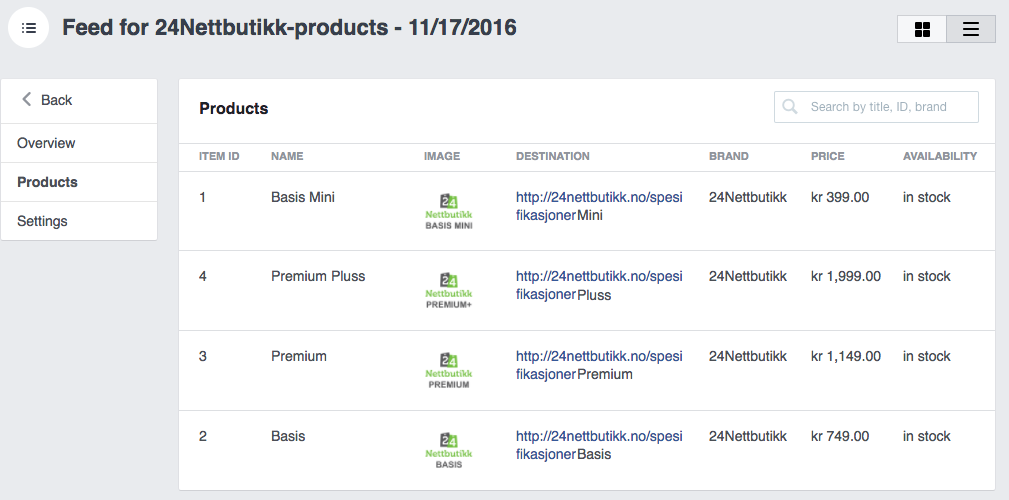The height and width of the screenshot is (500, 1009).
Task: Open the Premium product image
Action: pos(449,370)
